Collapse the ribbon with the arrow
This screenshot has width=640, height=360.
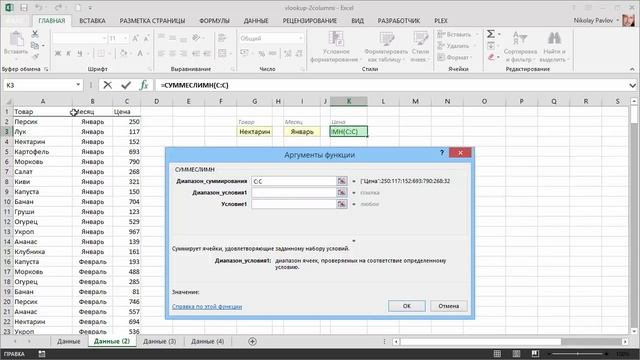tap(632, 69)
